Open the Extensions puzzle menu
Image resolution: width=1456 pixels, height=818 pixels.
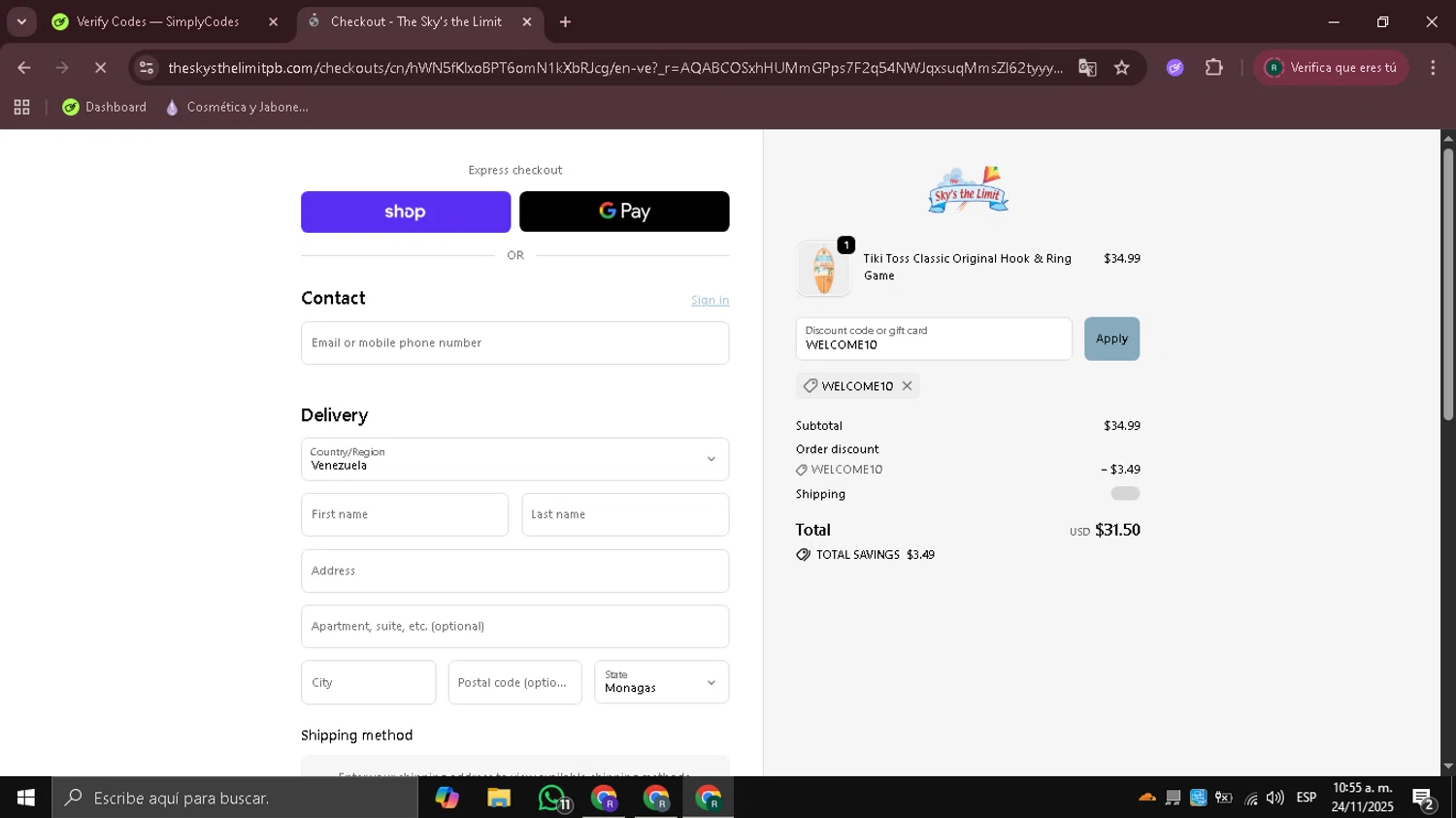(1213, 68)
